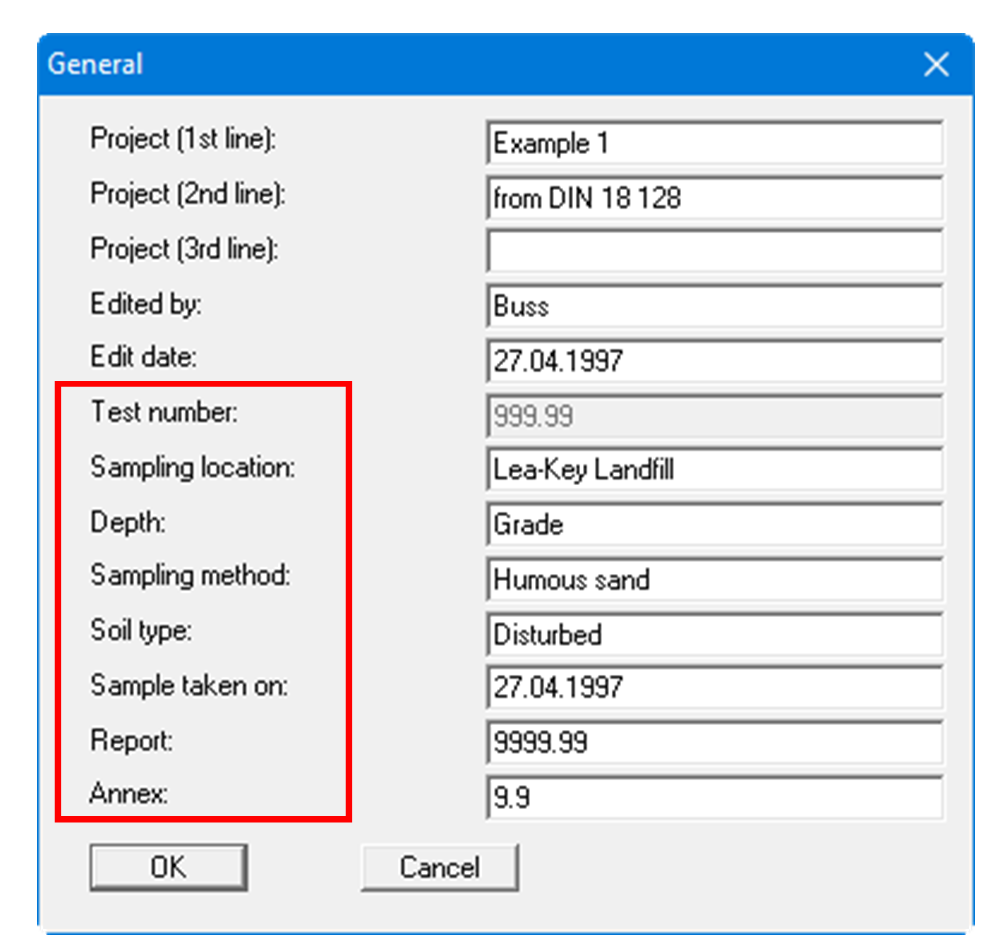This screenshot has height=952, width=1000.
Task: Click the Soil type input field
Action: pos(714,634)
